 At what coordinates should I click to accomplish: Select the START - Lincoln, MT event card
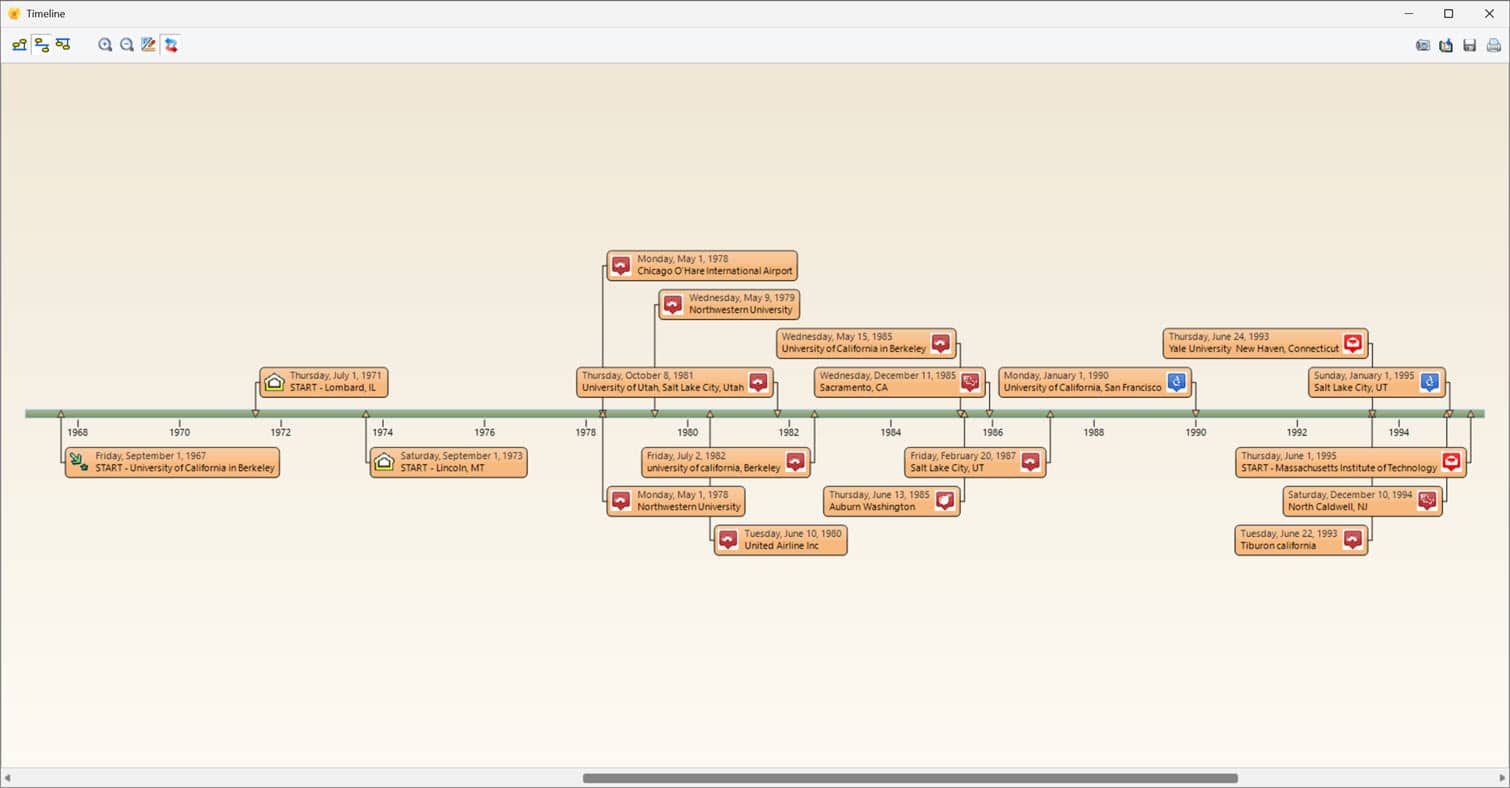pyautogui.click(x=448, y=462)
